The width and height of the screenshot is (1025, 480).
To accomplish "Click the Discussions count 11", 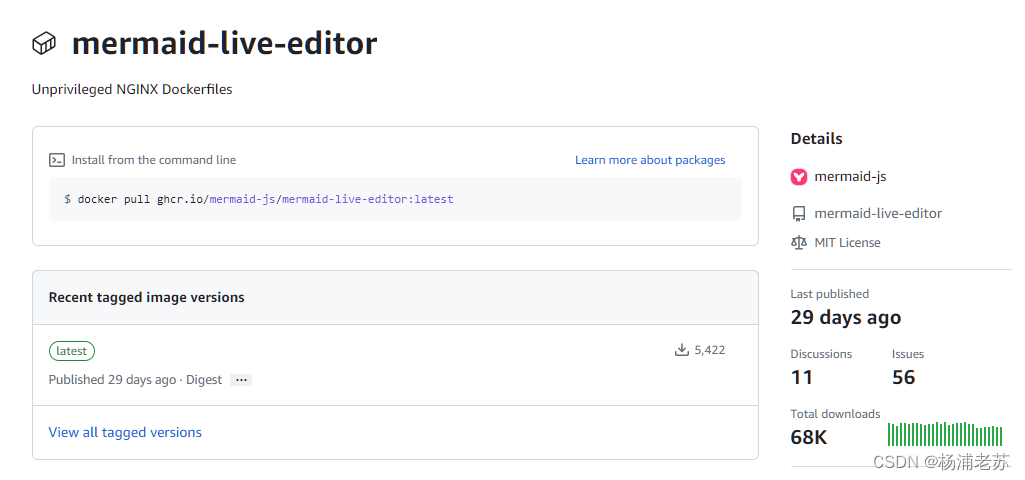I will [x=801, y=377].
